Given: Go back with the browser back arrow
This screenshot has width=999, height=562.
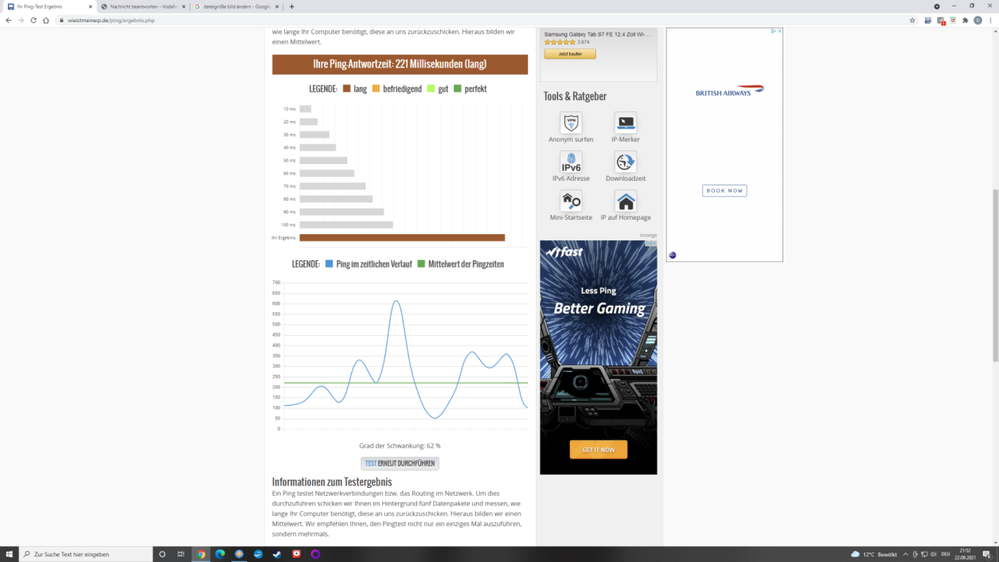Looking at the screenshot, I should click(8, 20).
